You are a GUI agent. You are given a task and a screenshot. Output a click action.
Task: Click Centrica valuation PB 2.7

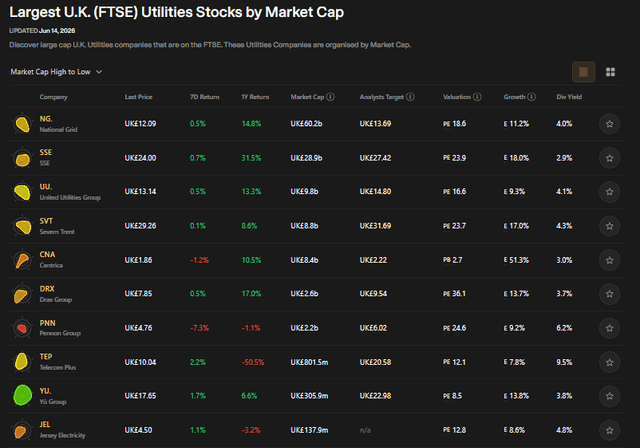pyautogui.click(x=453, y=260)
